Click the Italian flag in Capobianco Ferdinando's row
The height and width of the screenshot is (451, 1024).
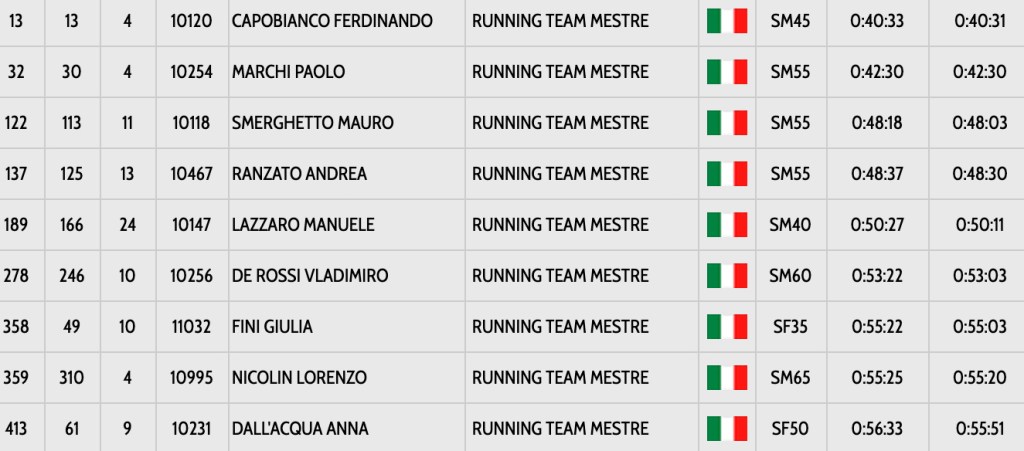[727, 21]
